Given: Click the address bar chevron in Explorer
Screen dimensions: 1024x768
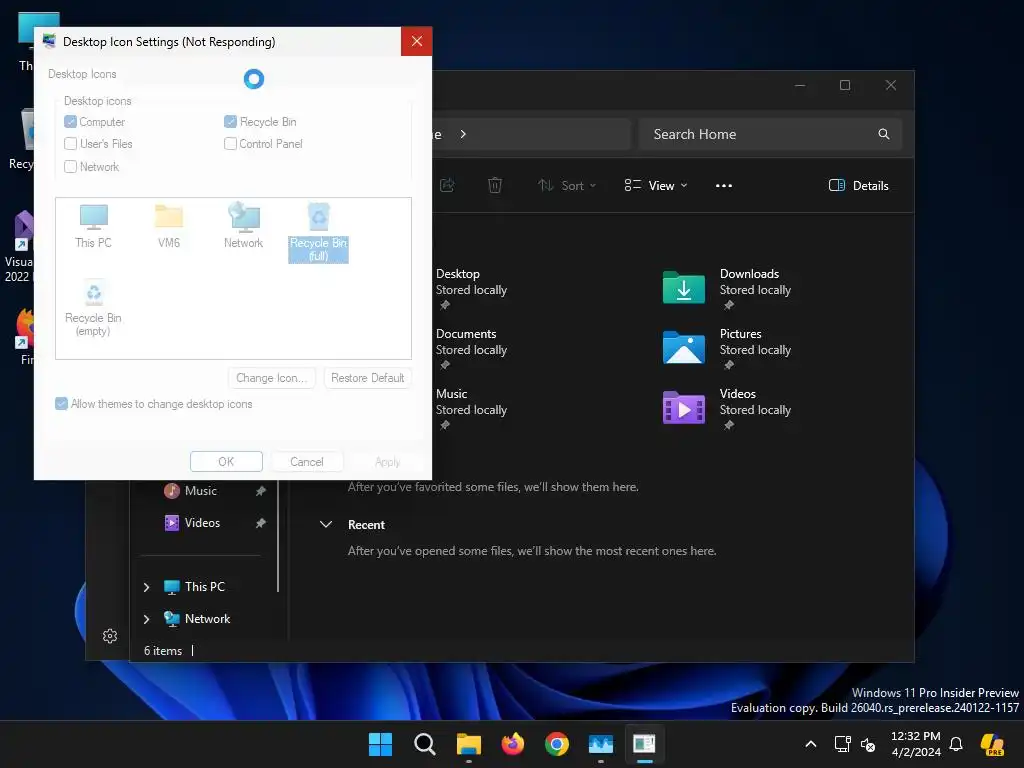Looking at the screenshot, I should pos(463,134).
